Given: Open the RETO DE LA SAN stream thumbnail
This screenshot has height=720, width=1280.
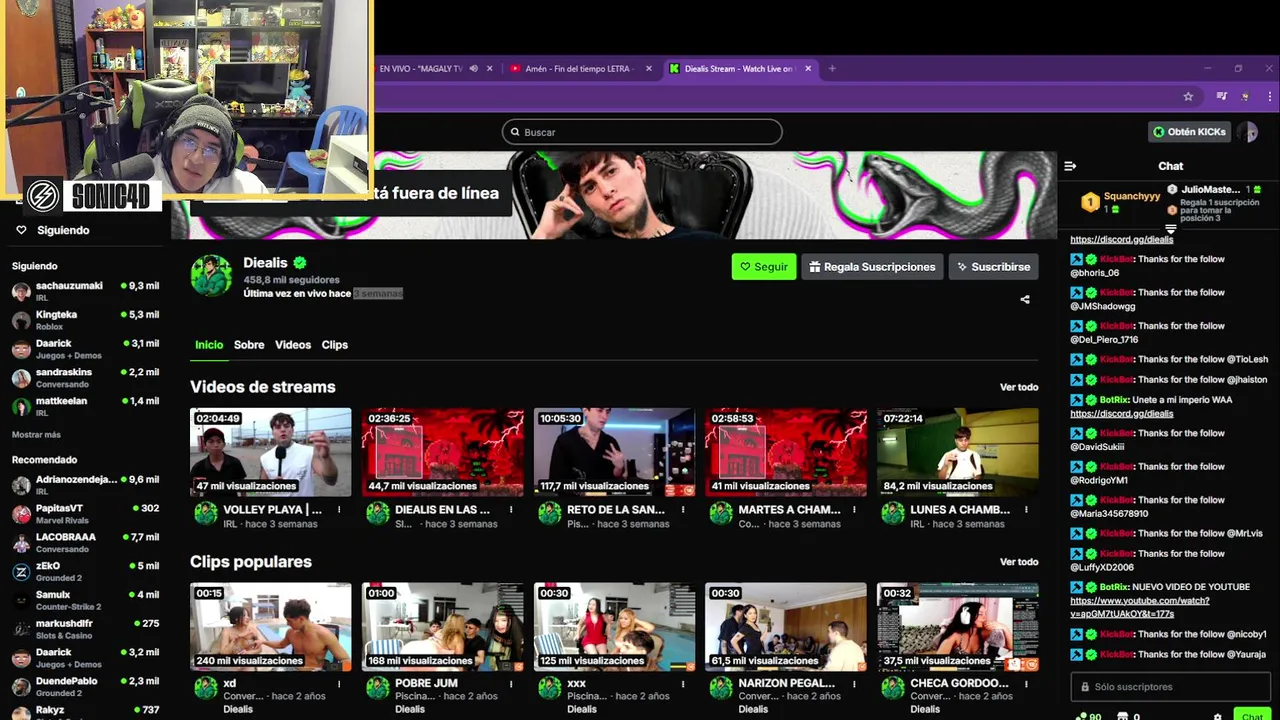Looking at the screenshot, I should tap(614, 452).
